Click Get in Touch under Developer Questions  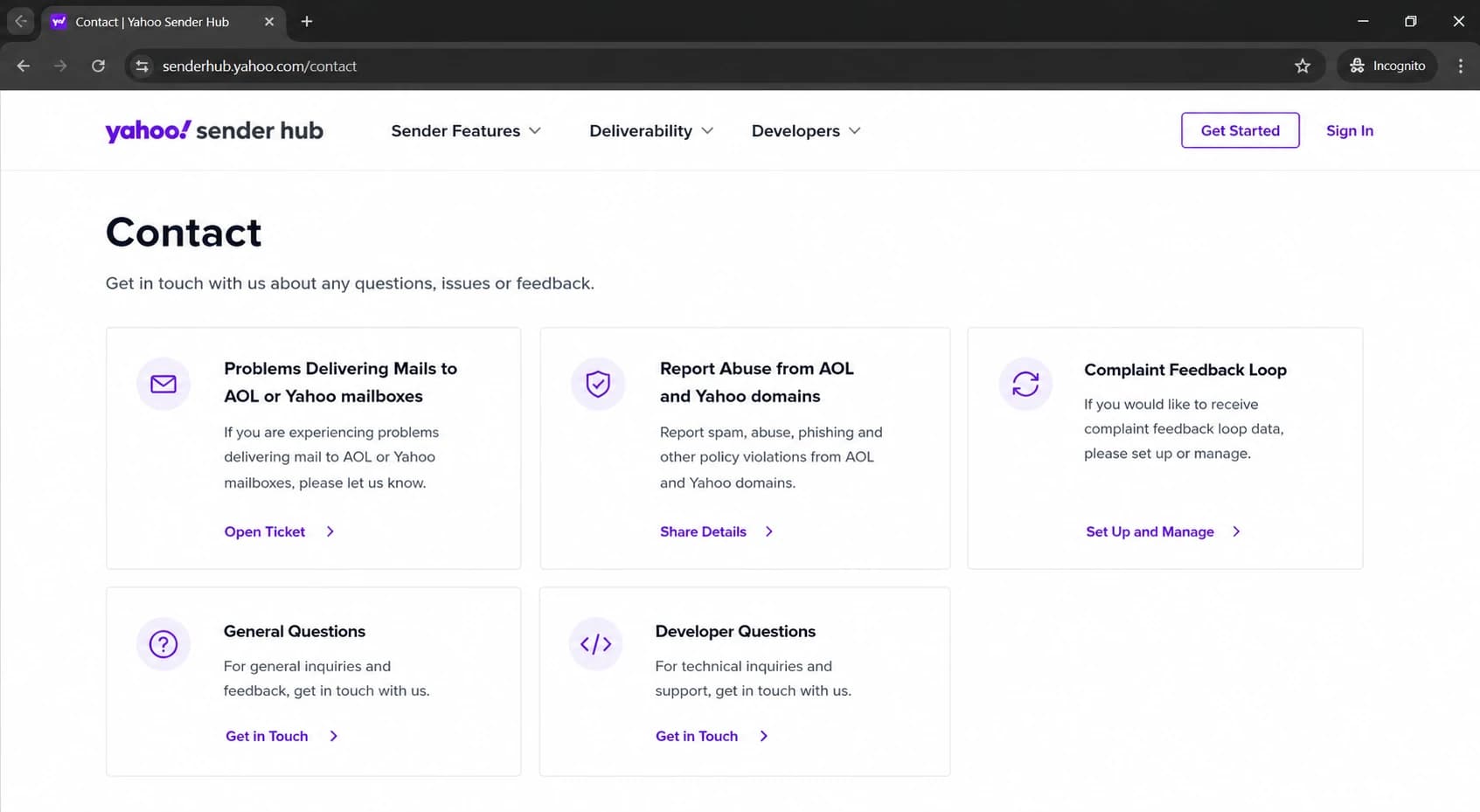(697, 736)
